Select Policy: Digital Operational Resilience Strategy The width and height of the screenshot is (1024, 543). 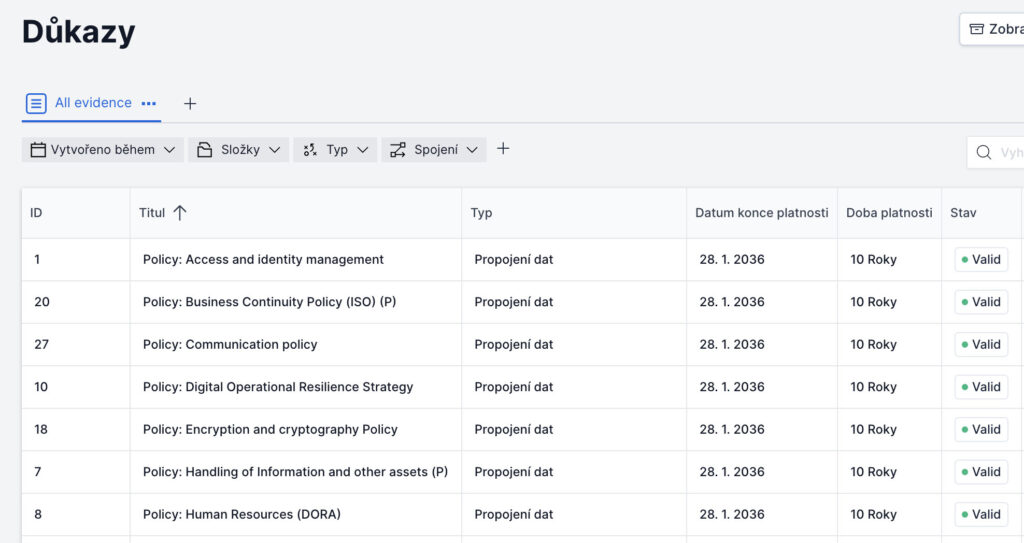[x=278, y=387]
